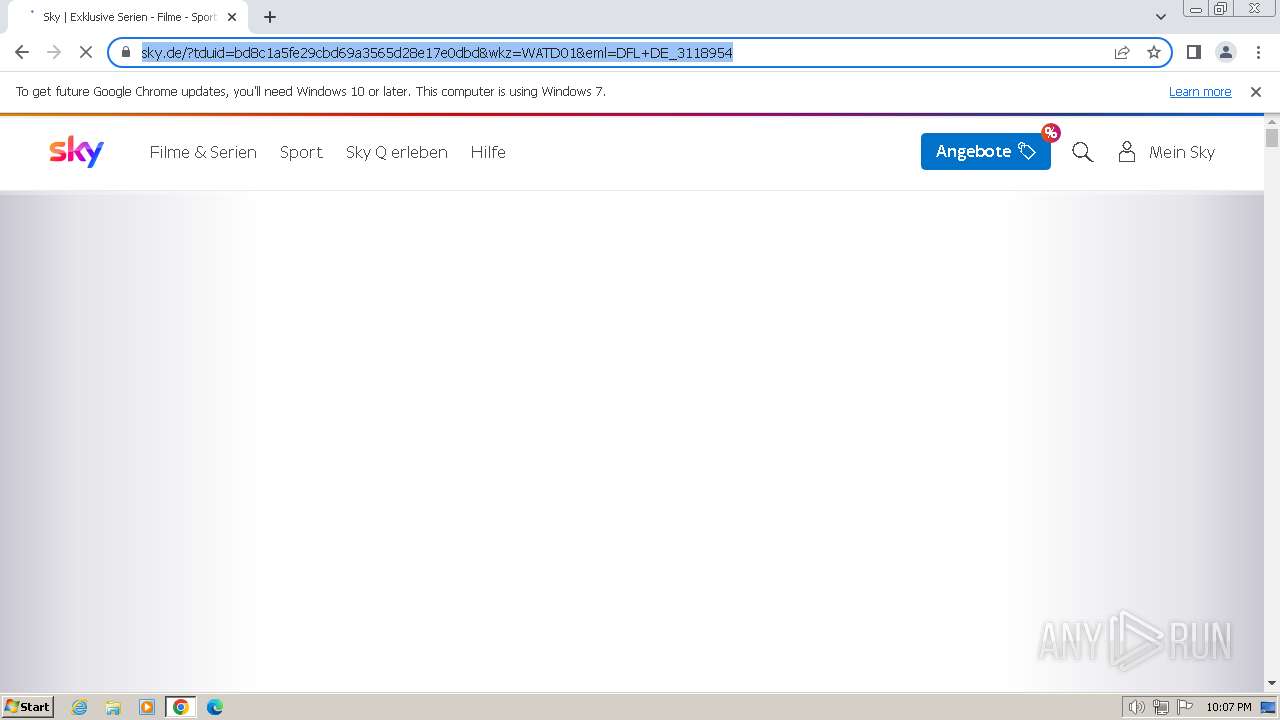
Task: Open network status tray icon
Action: (x=1160, y=707)
